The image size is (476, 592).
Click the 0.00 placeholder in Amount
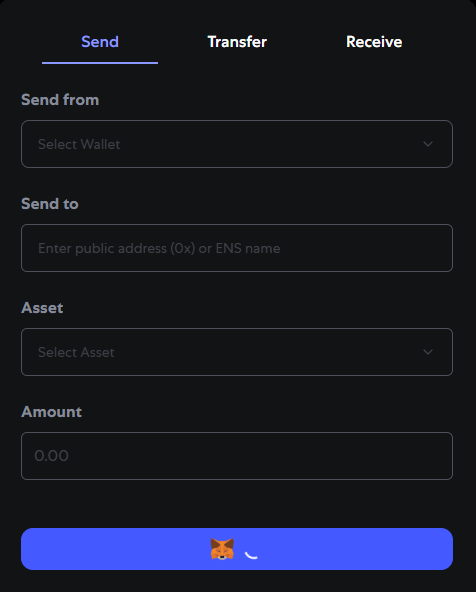click(x=51, y=456)
